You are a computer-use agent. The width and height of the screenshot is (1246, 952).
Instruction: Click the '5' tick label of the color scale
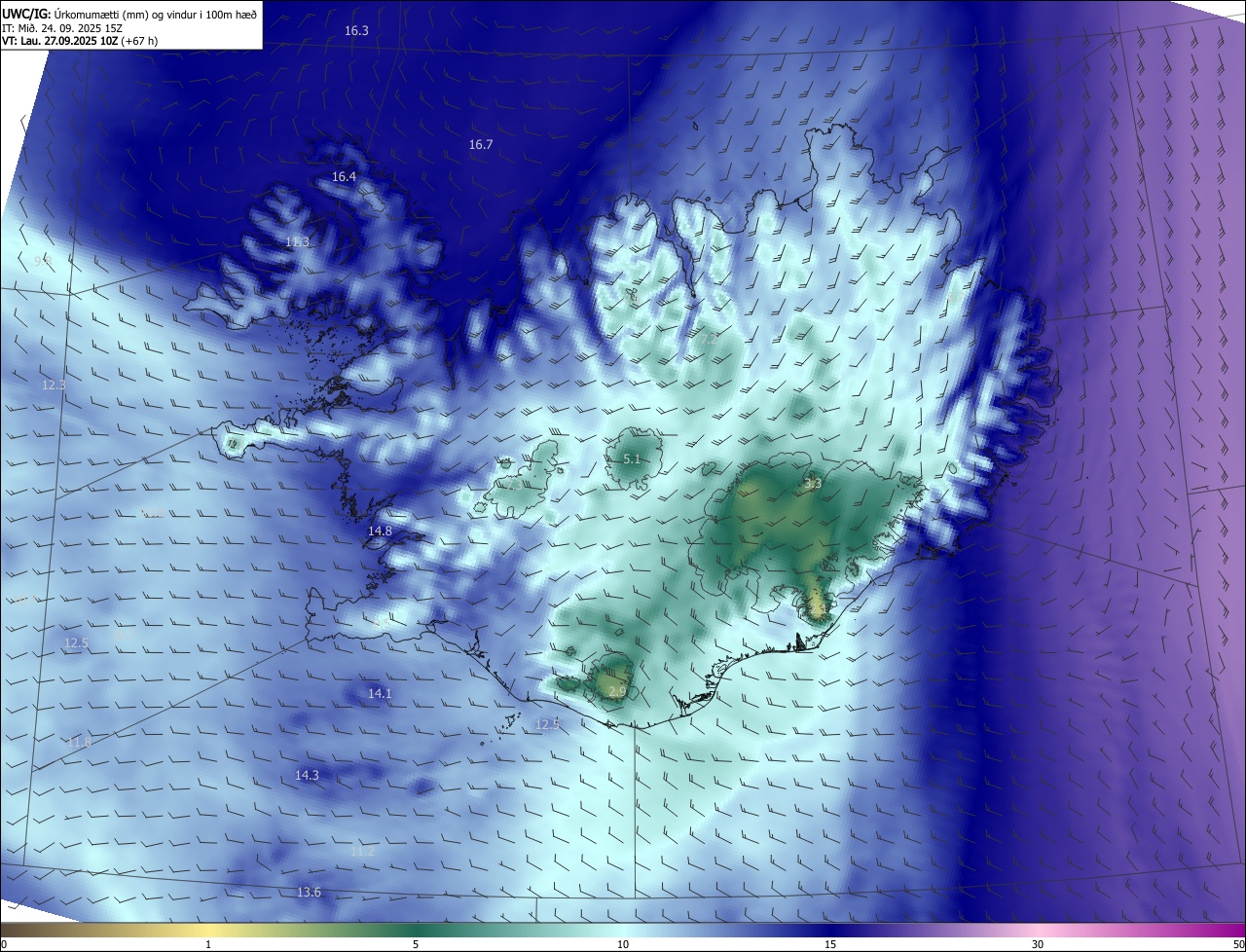click(x=416, y=944)
